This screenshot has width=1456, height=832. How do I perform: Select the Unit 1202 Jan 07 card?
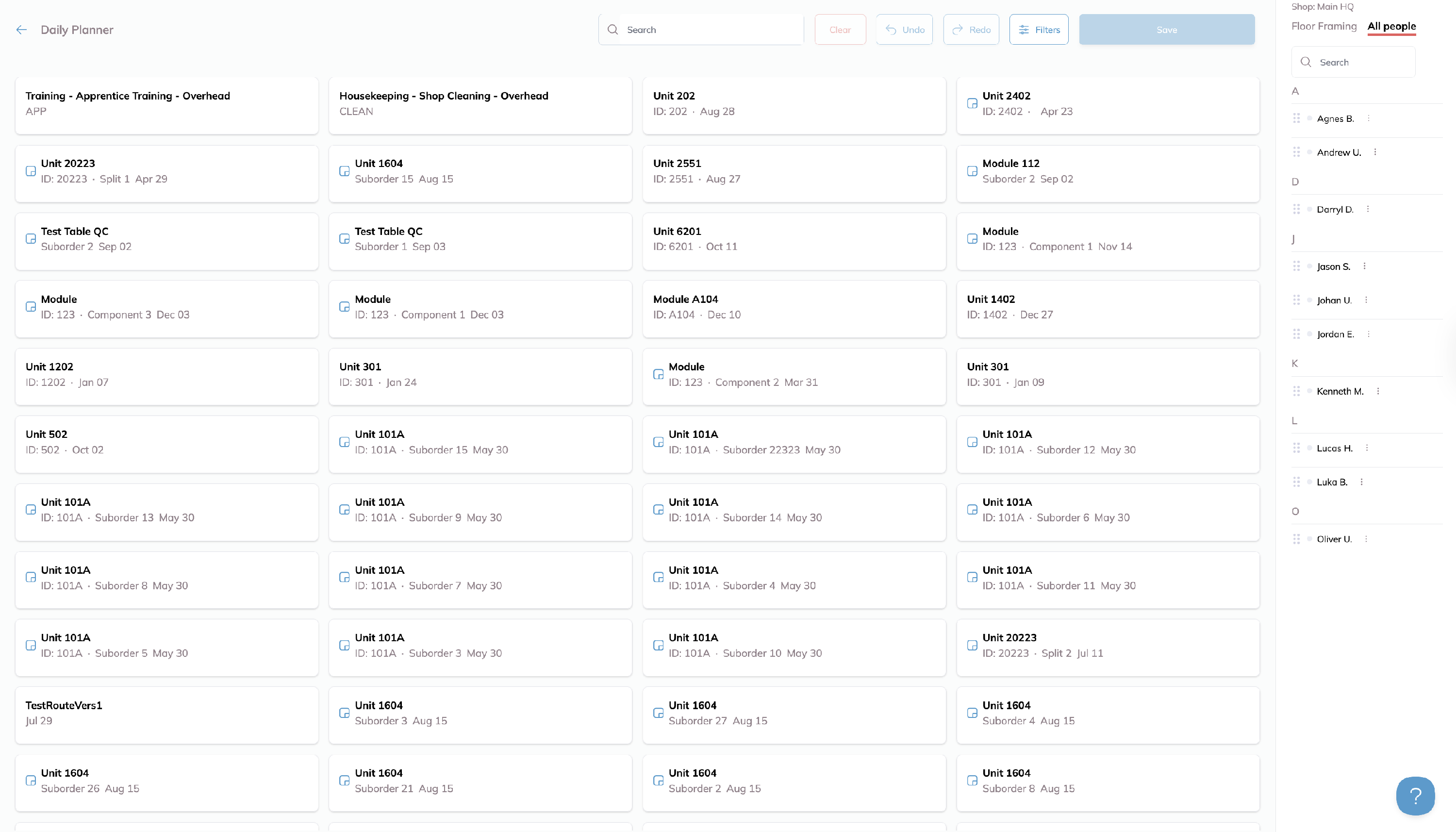pyautogui.click(x=166, y=377)
